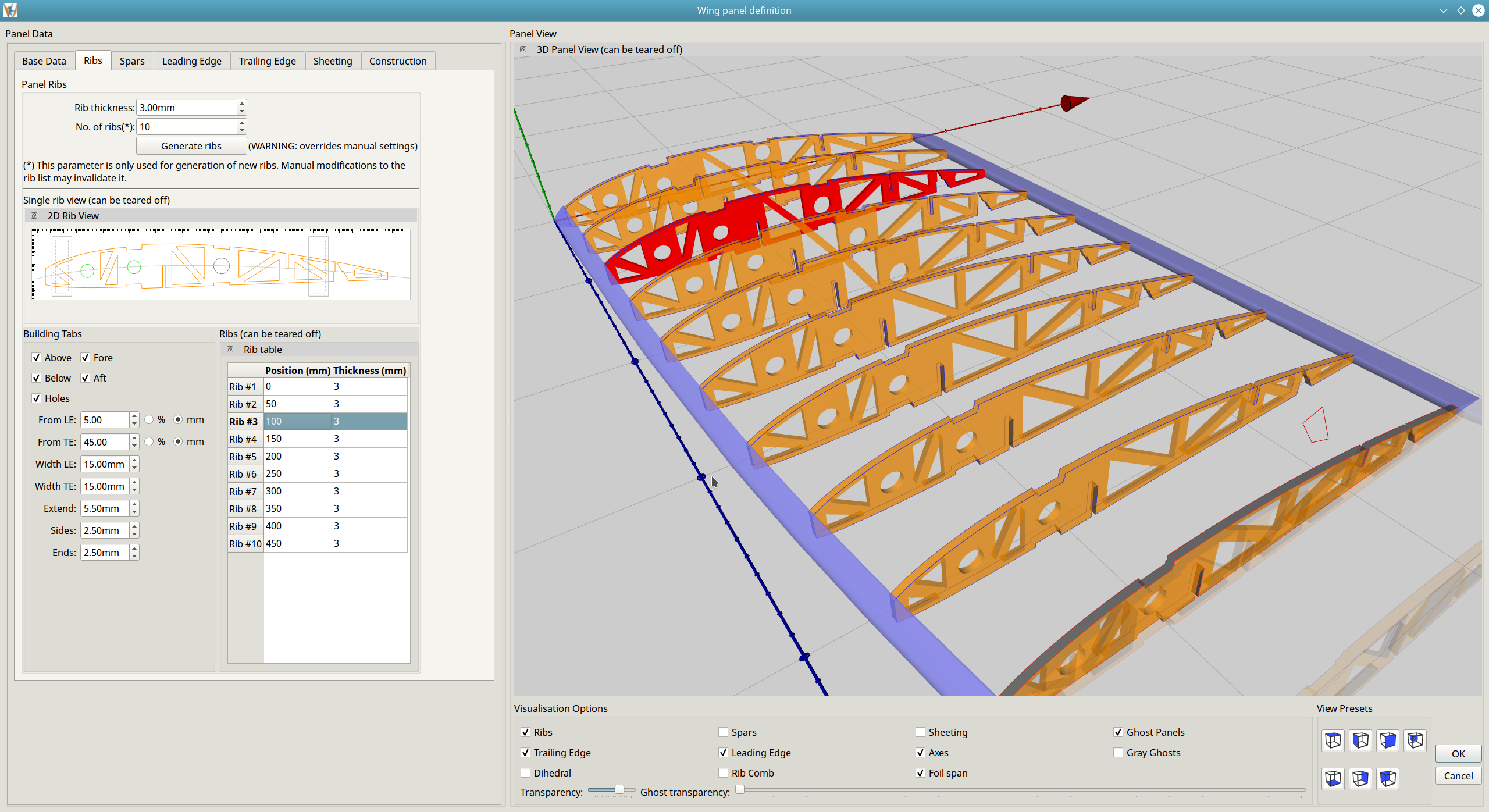This screenshot has height=812, width=1489.
Task: Click the application logo icon top-left
Action: click(x=10, y=10)
